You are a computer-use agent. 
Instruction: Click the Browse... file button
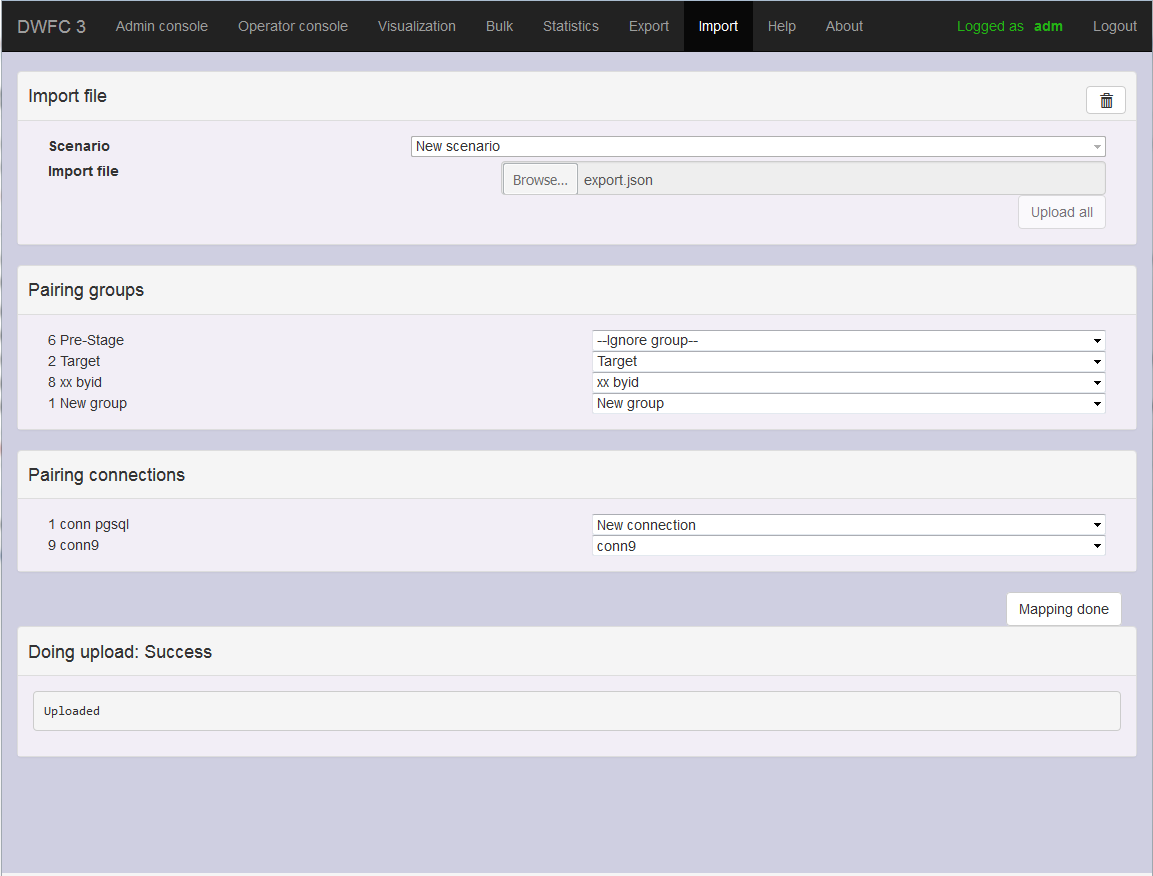[x=540, y=179]
